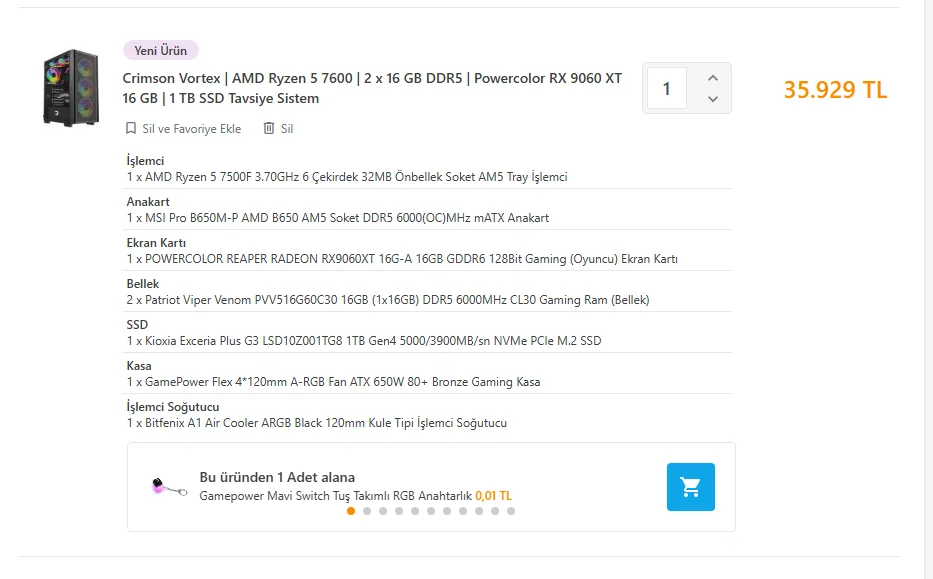This screenshot has width=933, height=579.
Task: Click the MSI Pro B650M-P motherboard line
Action: pos(337,218)
